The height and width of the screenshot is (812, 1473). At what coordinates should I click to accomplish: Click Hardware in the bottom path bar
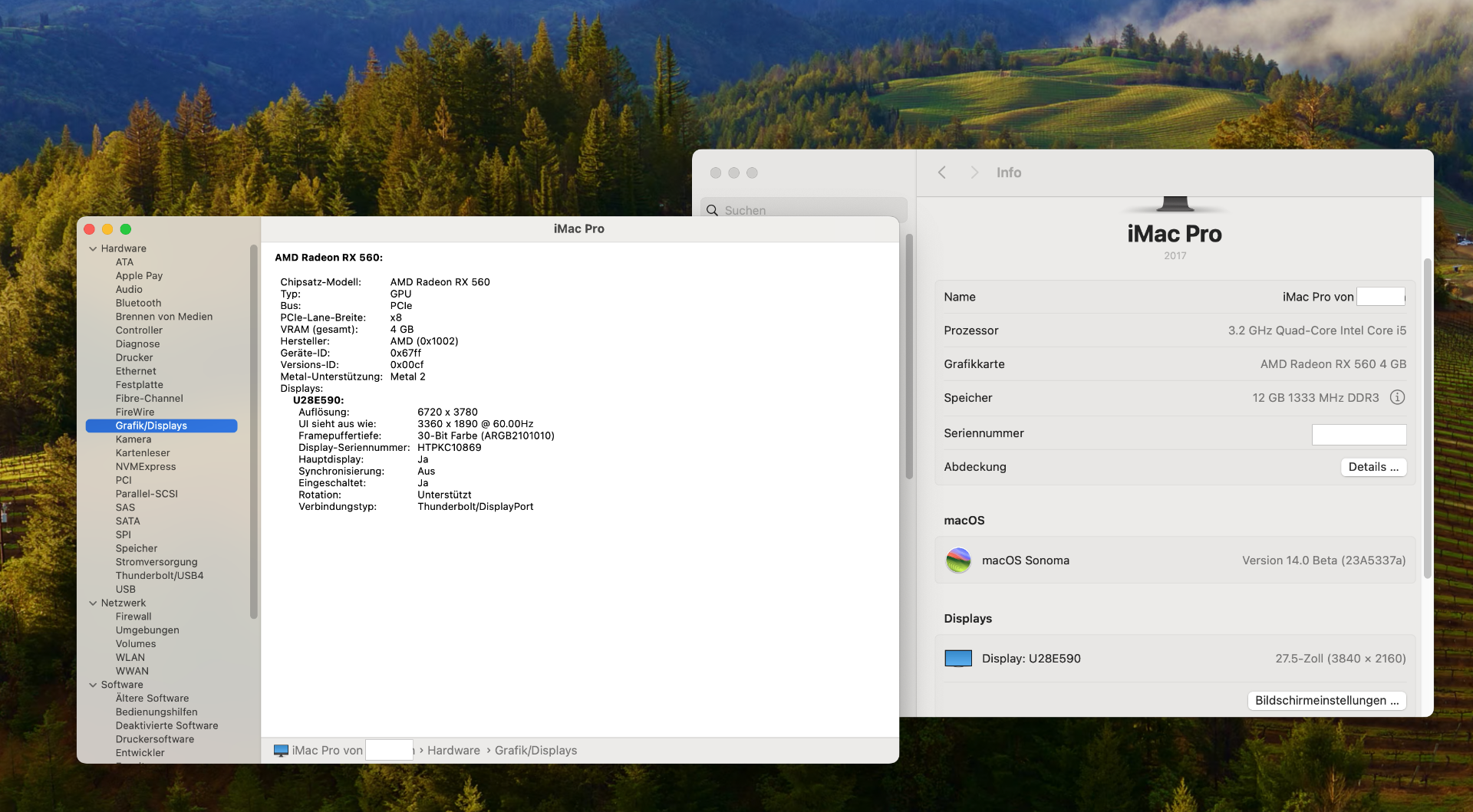tap(453, 751)
